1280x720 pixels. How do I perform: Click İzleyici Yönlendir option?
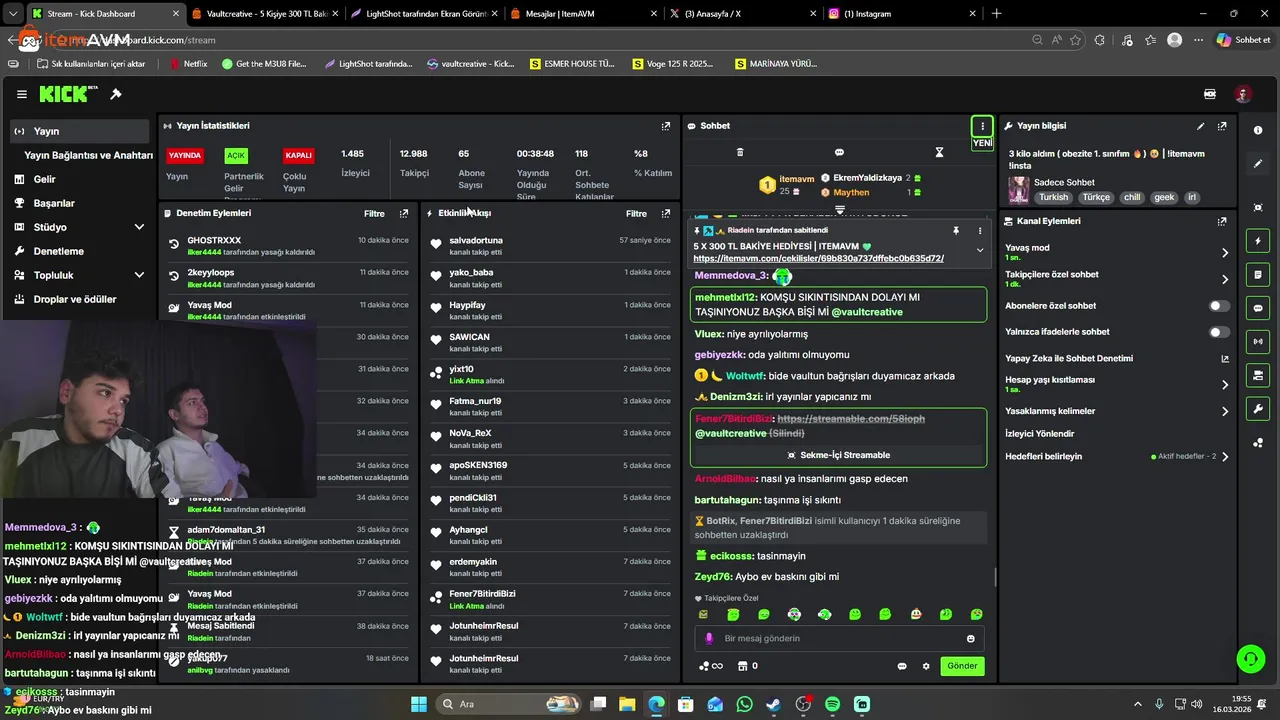1039,434
